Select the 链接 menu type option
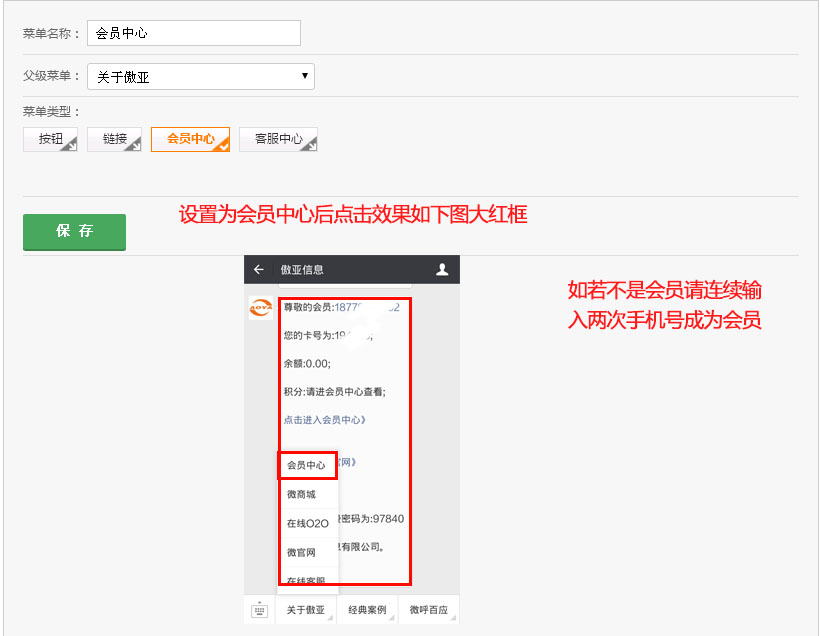 click(x=114, y=139)
